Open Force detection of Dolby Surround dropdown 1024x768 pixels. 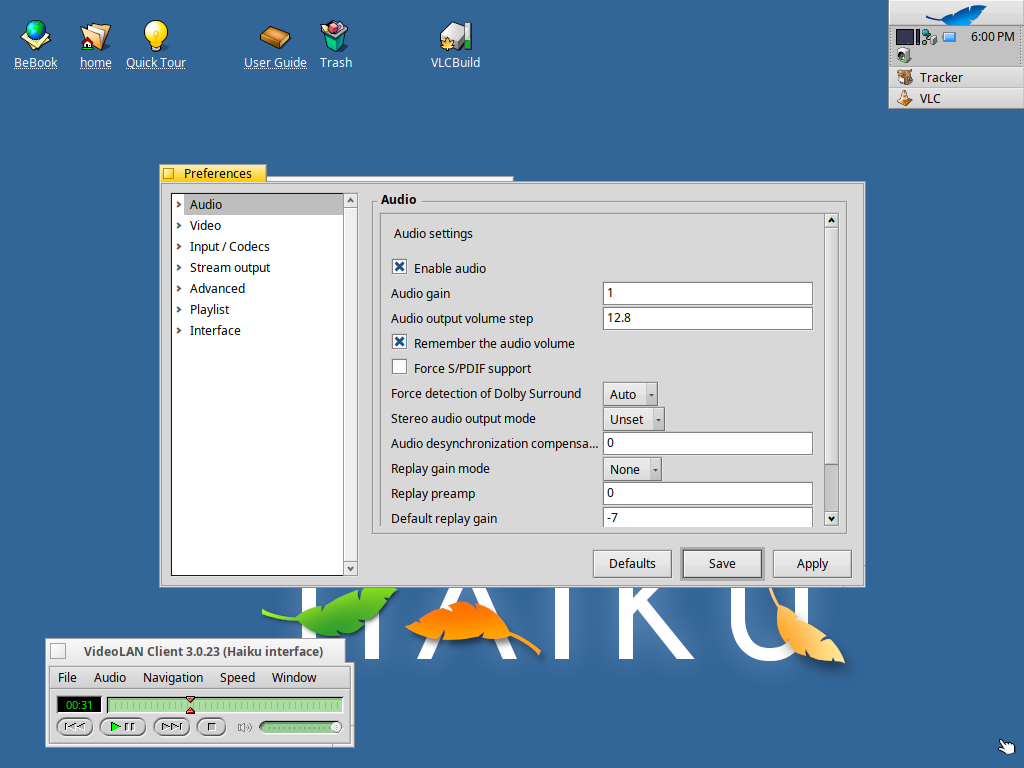630,394
